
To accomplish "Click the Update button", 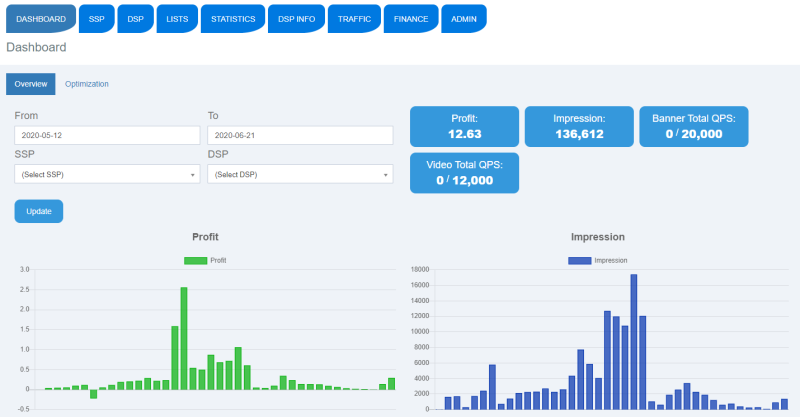I will tap(39, 211).
